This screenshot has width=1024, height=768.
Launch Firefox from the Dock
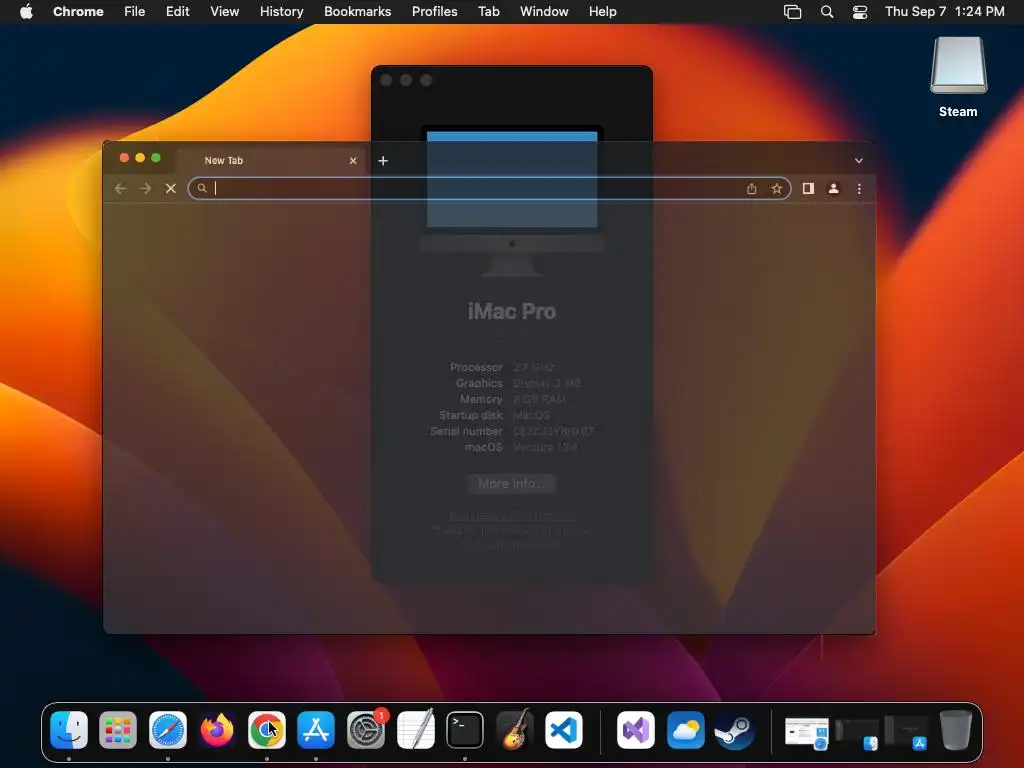[217, 729]
